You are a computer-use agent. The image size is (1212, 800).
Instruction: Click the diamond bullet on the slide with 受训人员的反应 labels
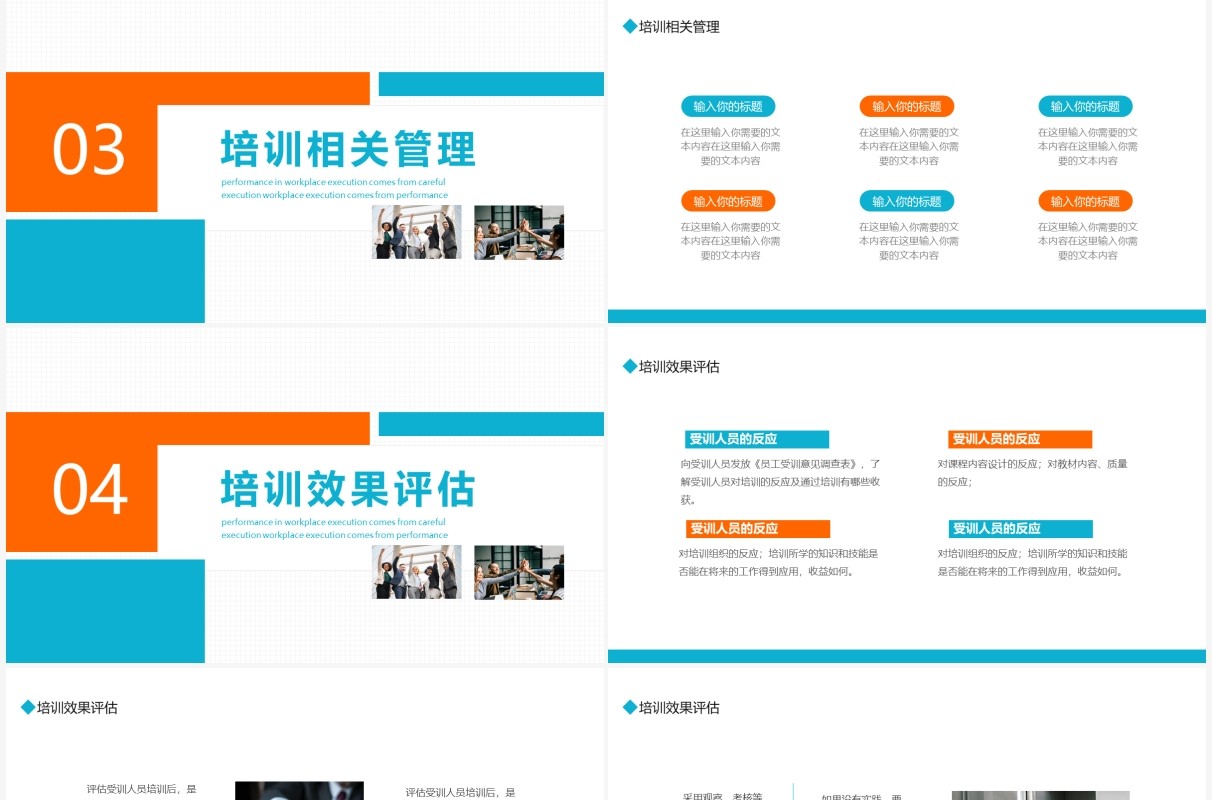tap(630, 367)
